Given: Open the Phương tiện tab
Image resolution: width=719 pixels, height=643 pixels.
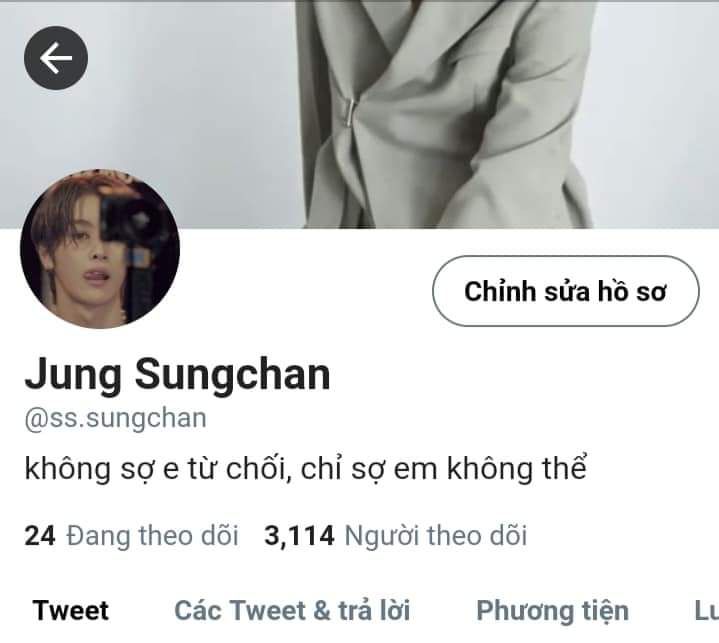Looking at the screenshot, I should (x=553, y=611).
